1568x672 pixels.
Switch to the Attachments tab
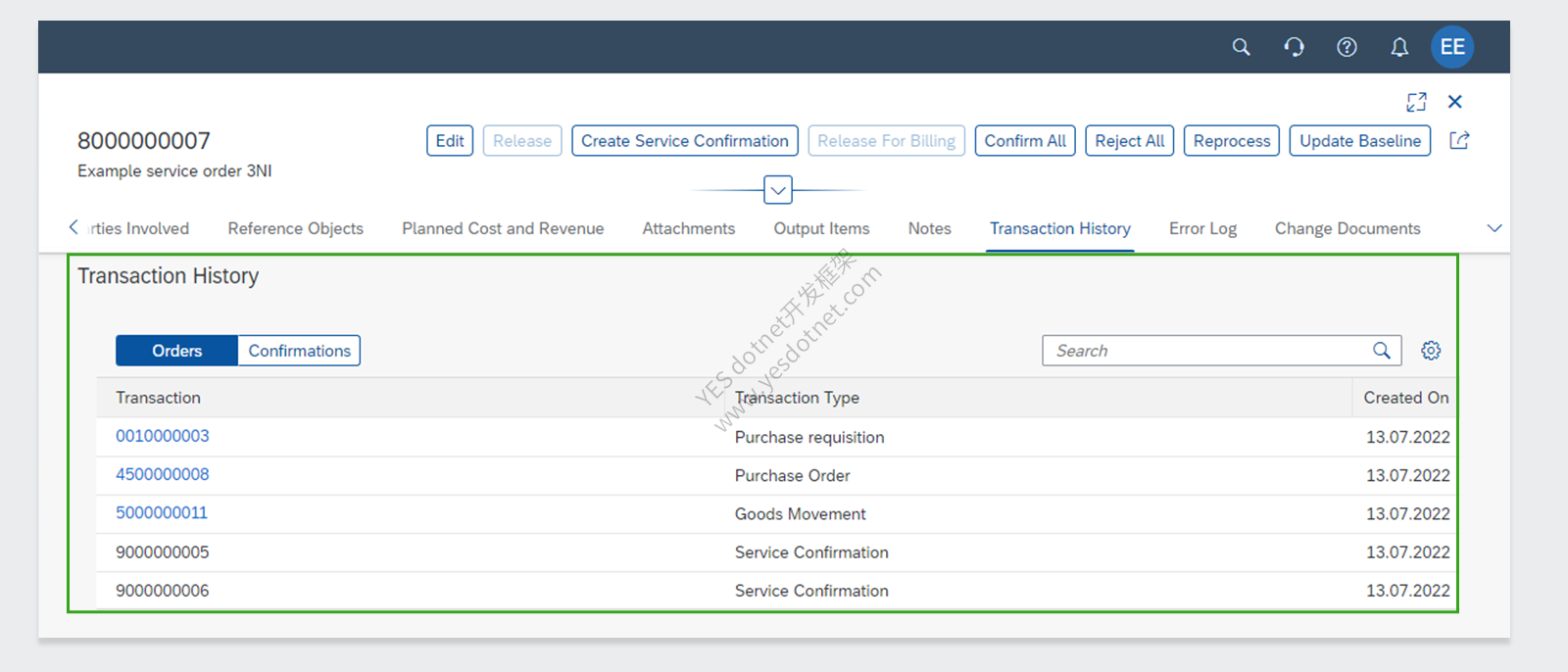pos(689,228)
